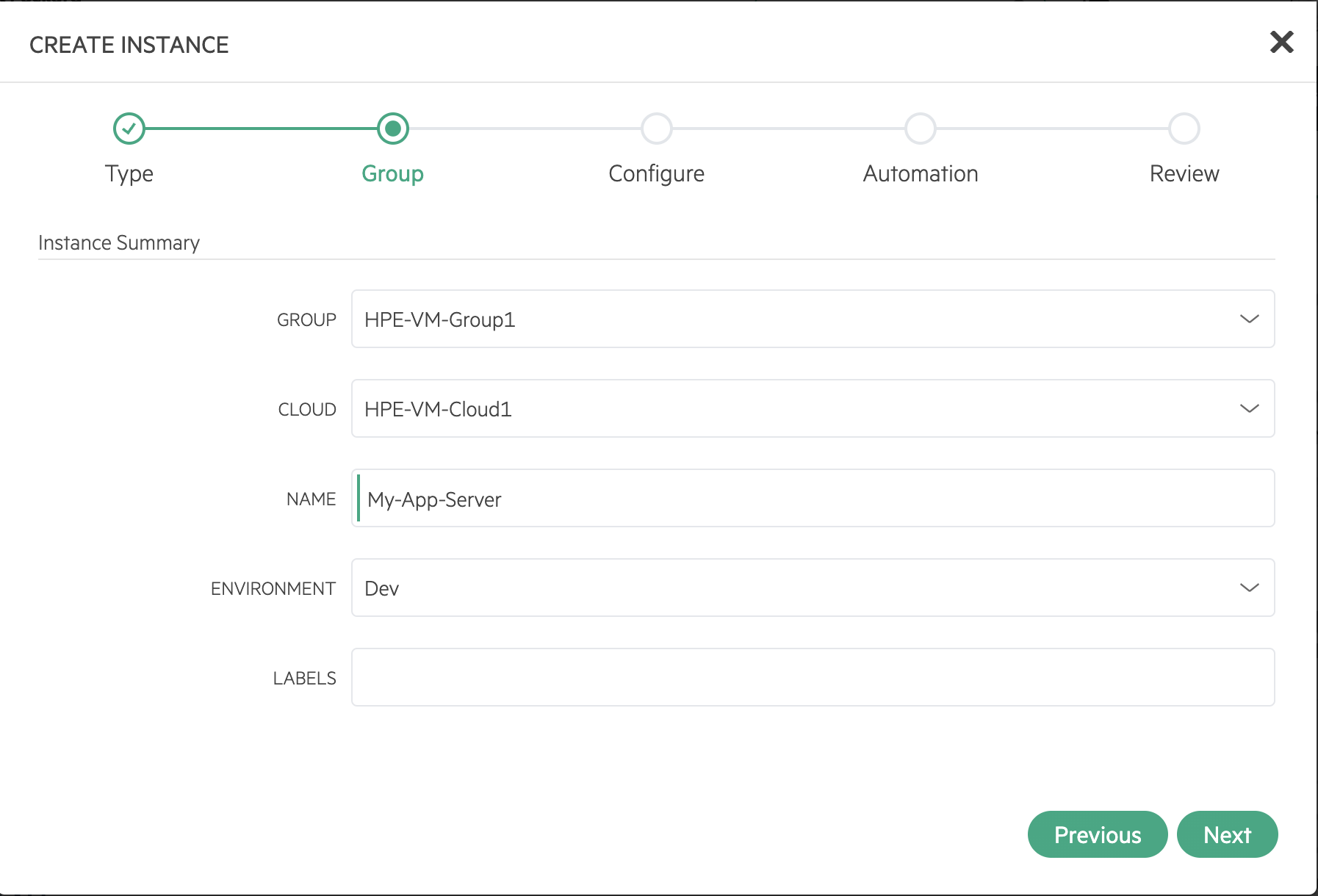
Task: Click into the empty Labels field
Action: (813, 677)
